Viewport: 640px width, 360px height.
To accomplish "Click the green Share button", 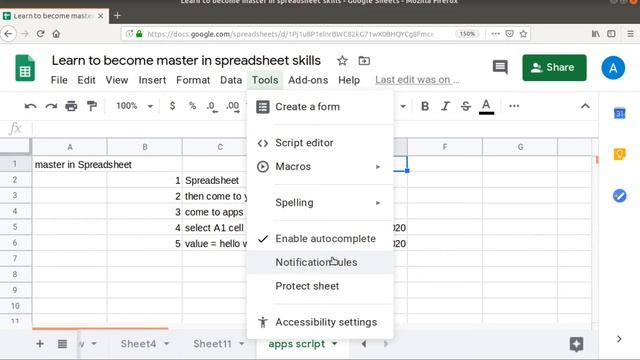I will [x=554, y=67].
